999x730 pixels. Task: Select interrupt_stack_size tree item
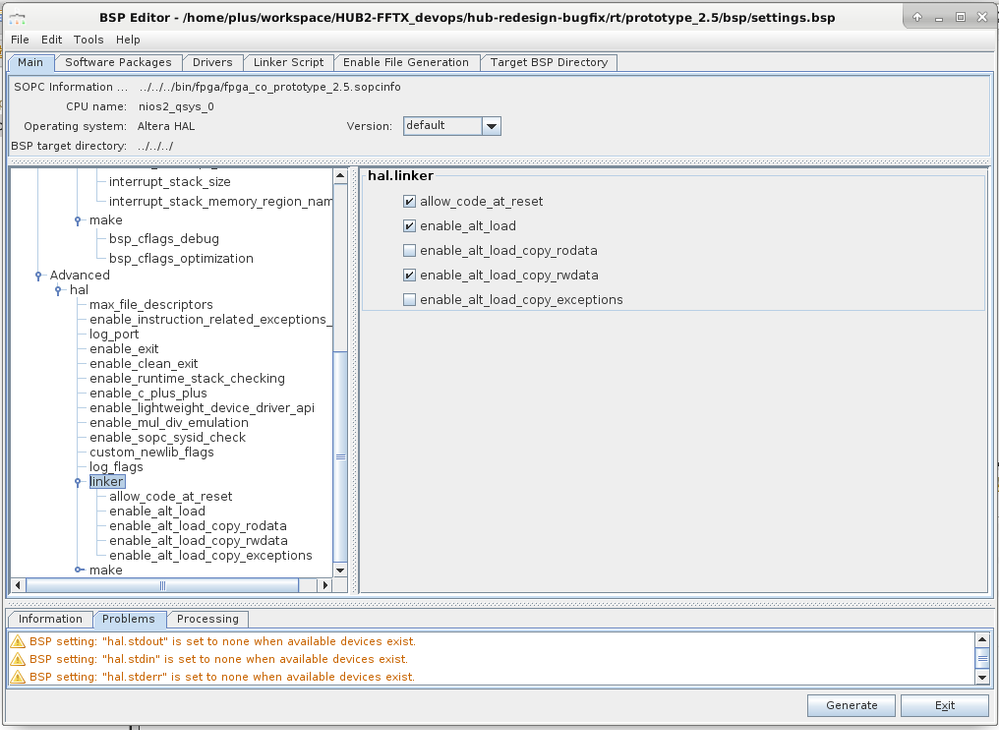[169, 182]
